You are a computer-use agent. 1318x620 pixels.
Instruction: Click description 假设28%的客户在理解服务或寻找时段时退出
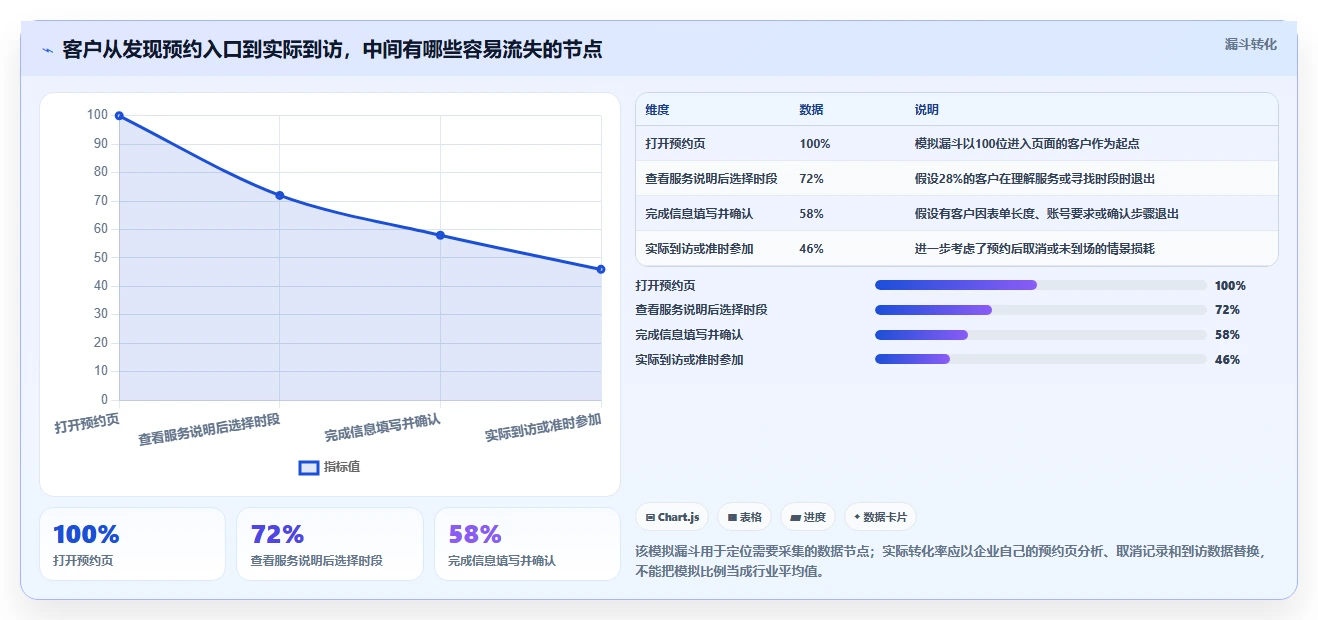[1035, 179]
